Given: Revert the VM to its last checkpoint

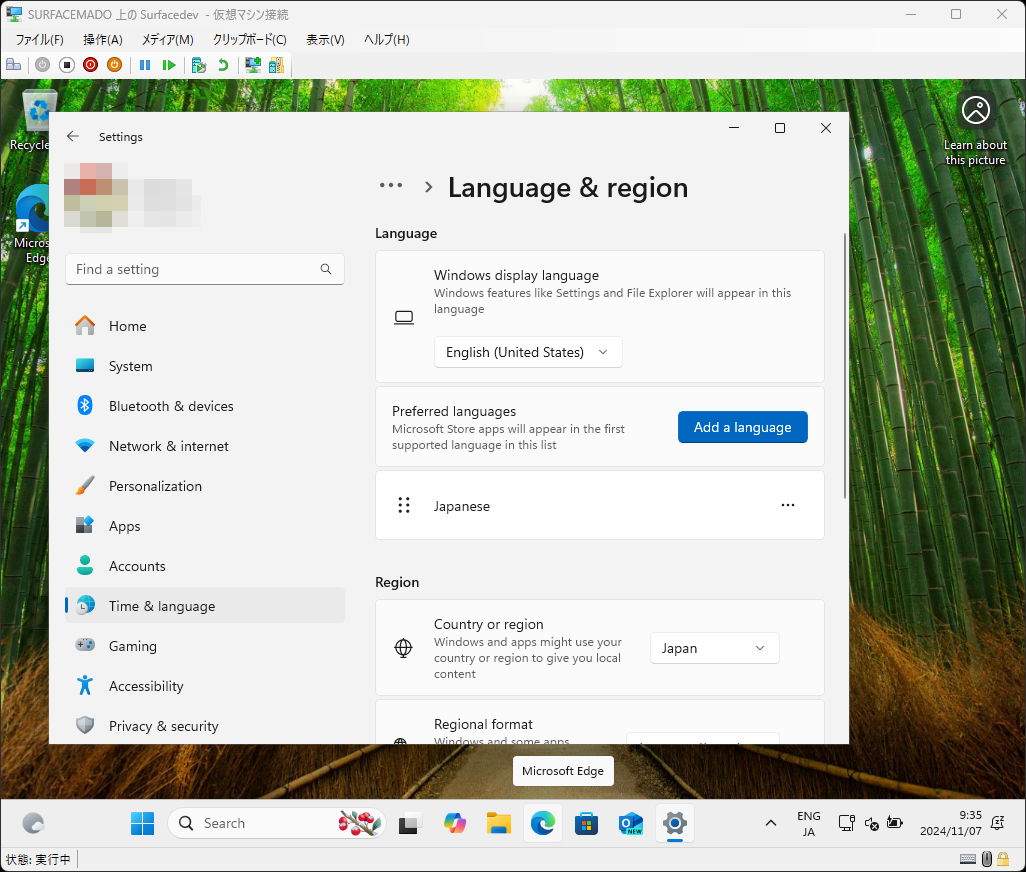Looking at the screenshot, I should [222, 64].
